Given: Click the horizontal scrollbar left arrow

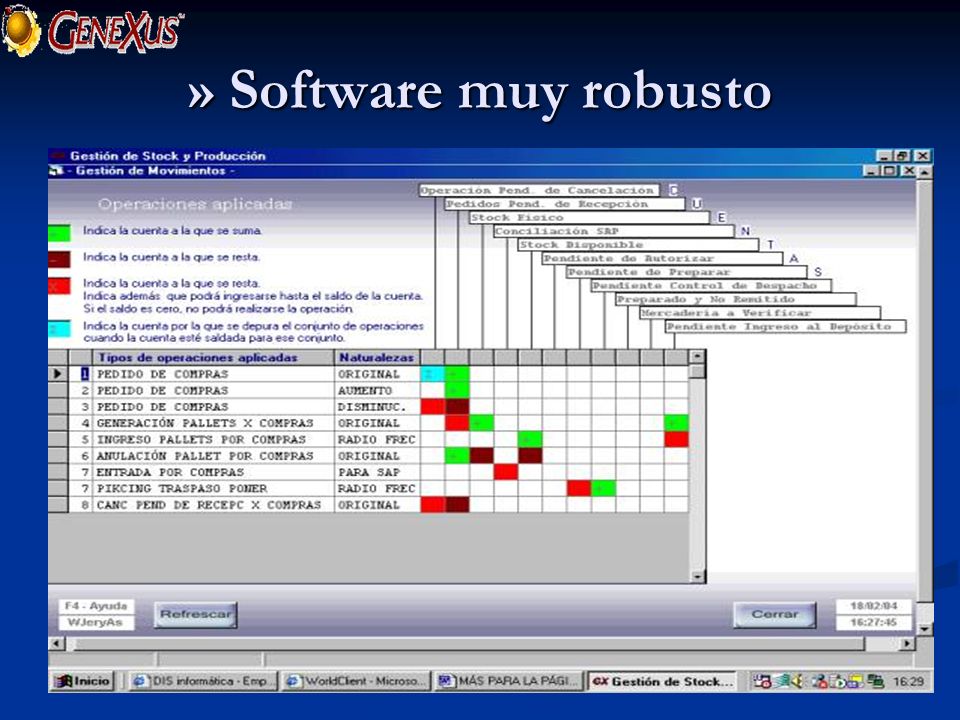Looking at the screenshot, I should coord(57,643).
